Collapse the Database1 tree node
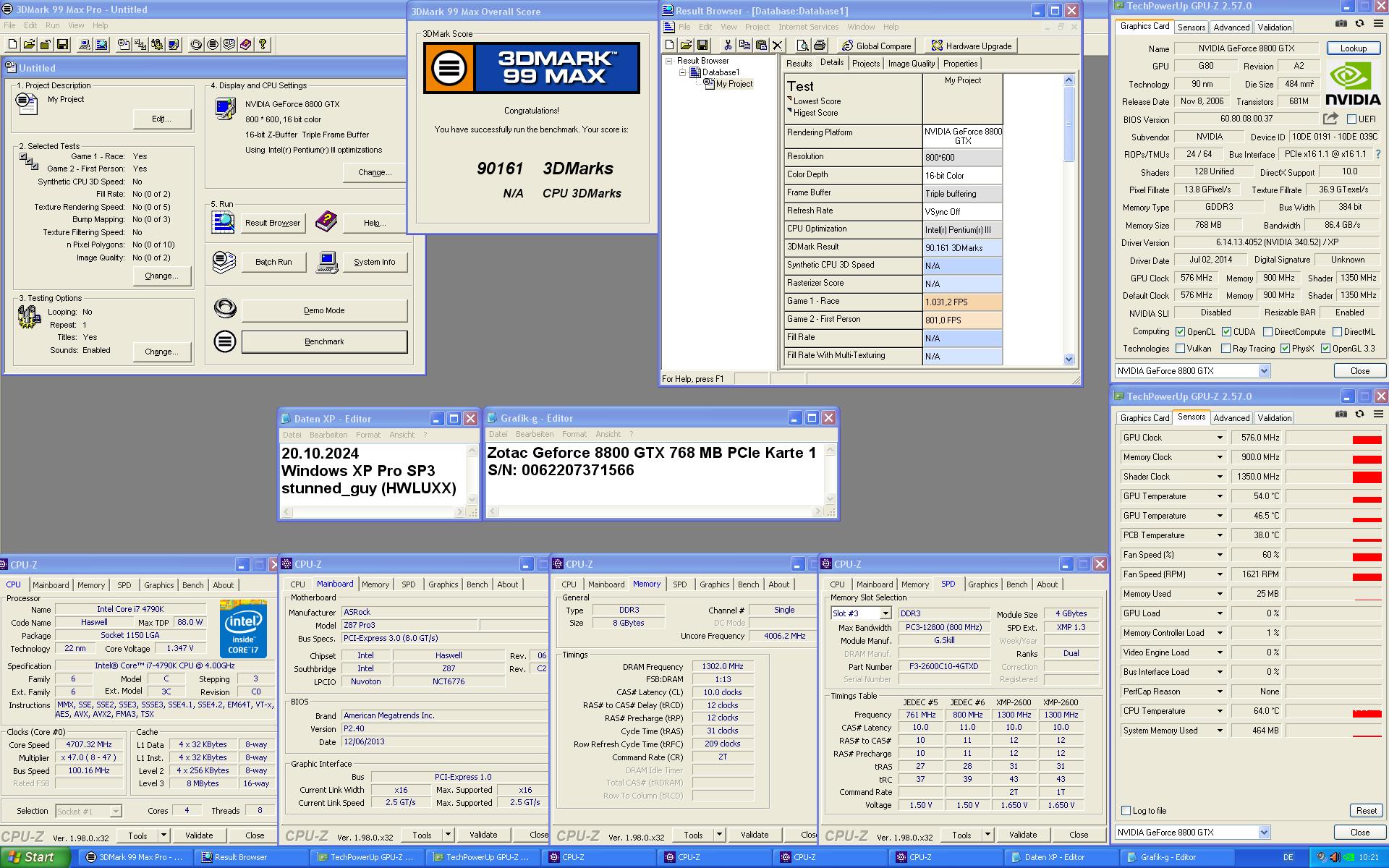 (x=681, y=72)
